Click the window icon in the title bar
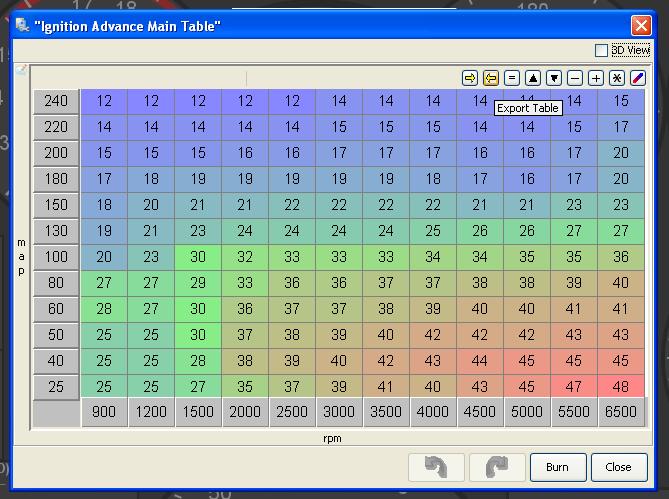This screenshot has width=669, height=499. (x=22, y=25)
